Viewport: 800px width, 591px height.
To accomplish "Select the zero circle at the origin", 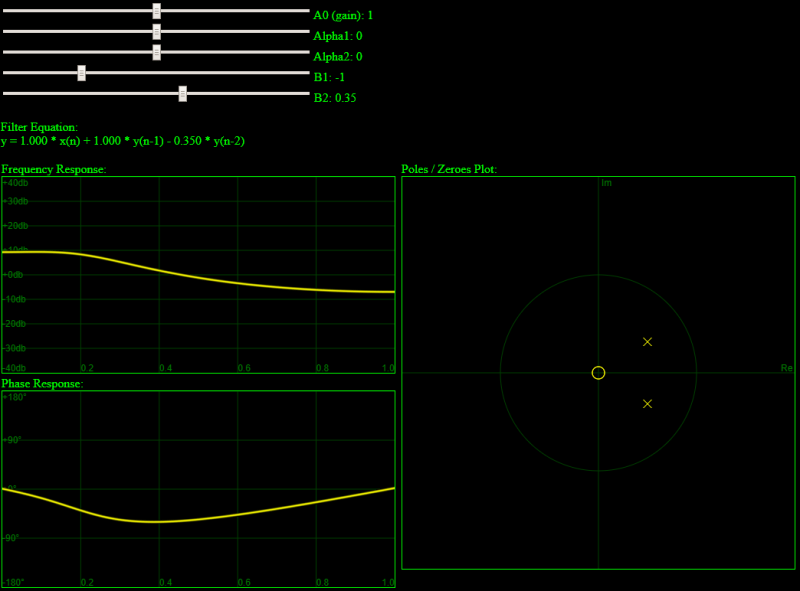I will [598, 373].
